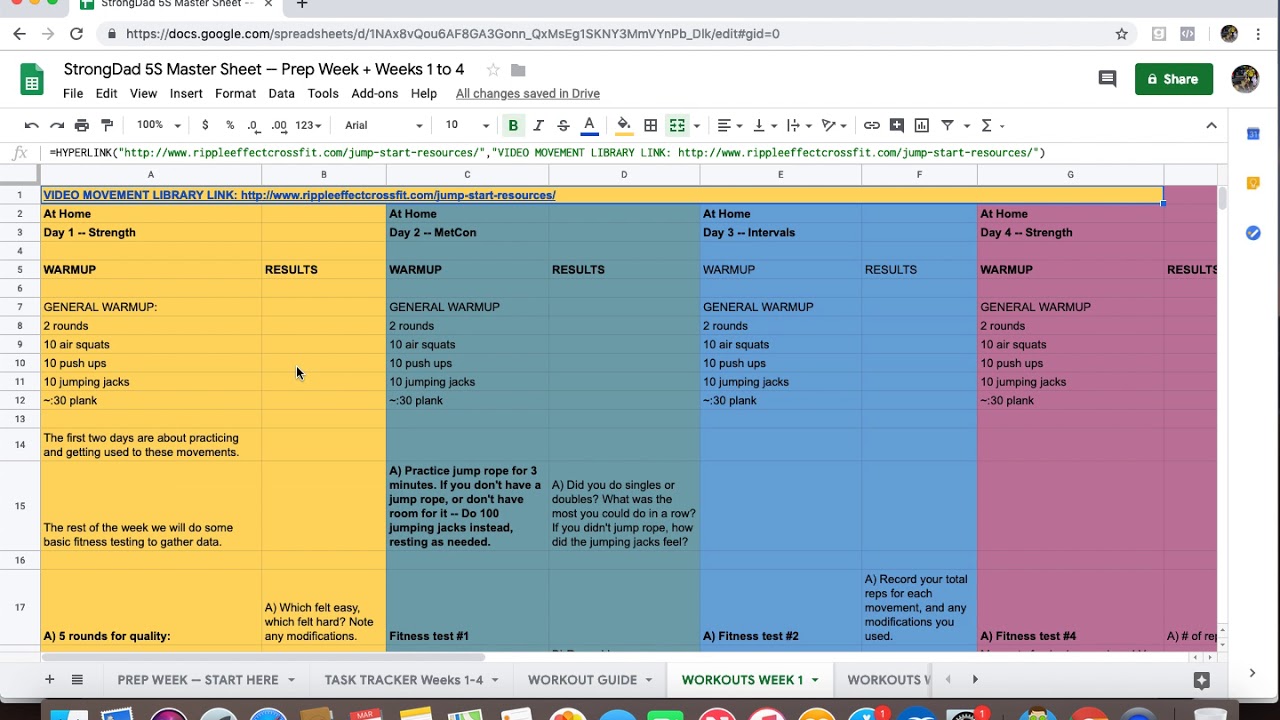Toggle bold formatting

pos(513,125)
